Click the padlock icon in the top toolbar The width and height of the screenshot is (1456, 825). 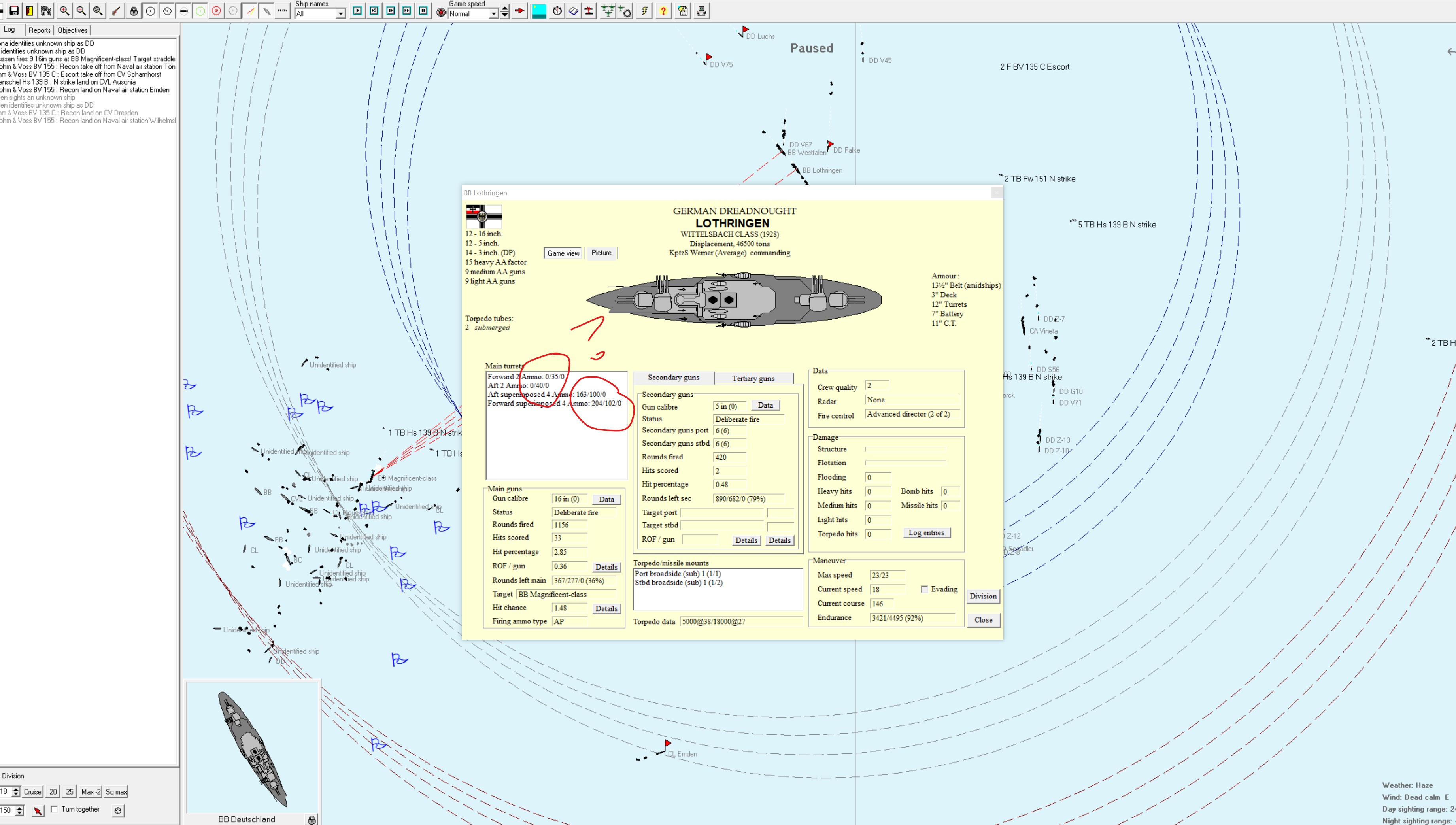134,11
